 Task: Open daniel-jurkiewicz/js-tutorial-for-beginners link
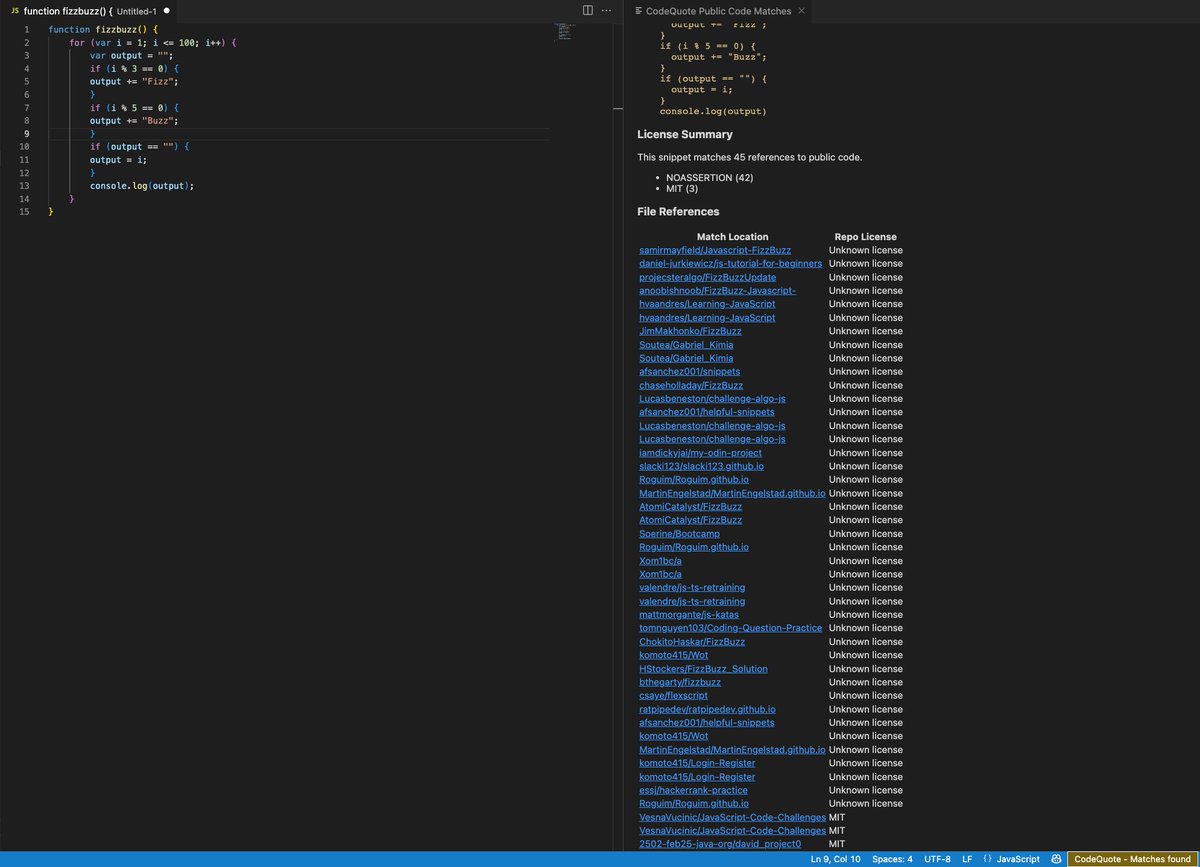coord(731,263)
